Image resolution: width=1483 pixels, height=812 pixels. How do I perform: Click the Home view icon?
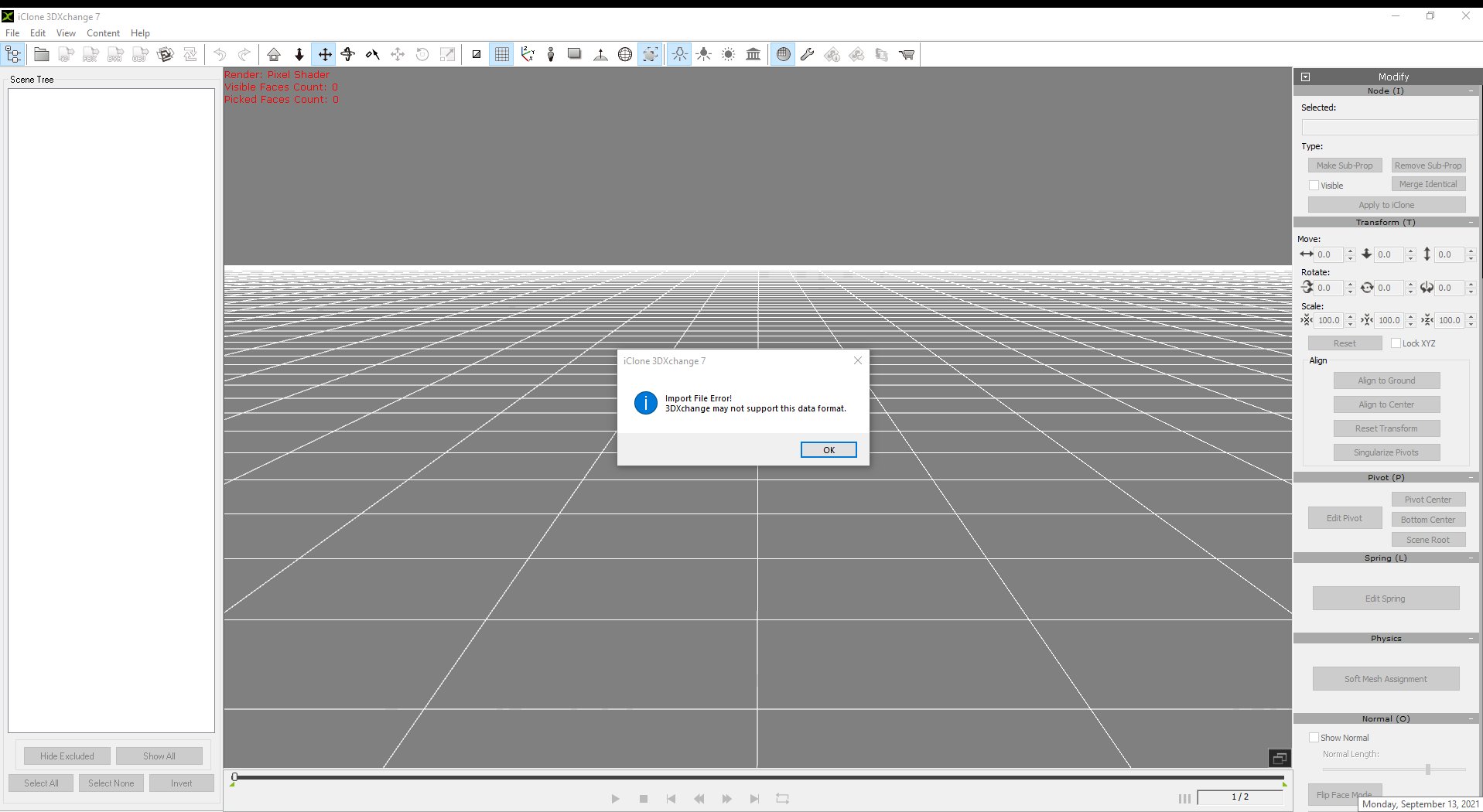tap(274, 54)
